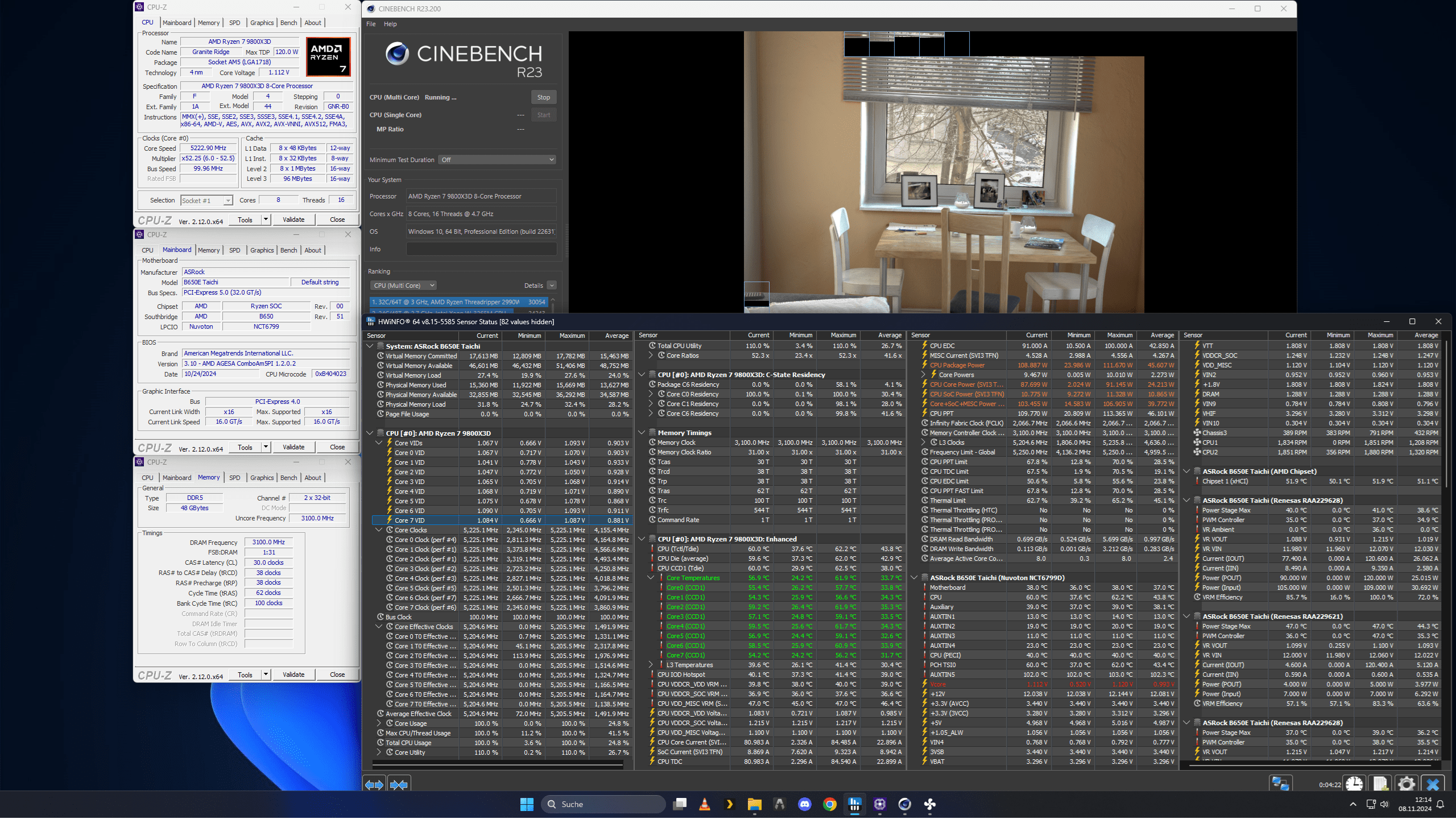
Task: Open File Explorer from the taskbar
Action: (755, 804)
